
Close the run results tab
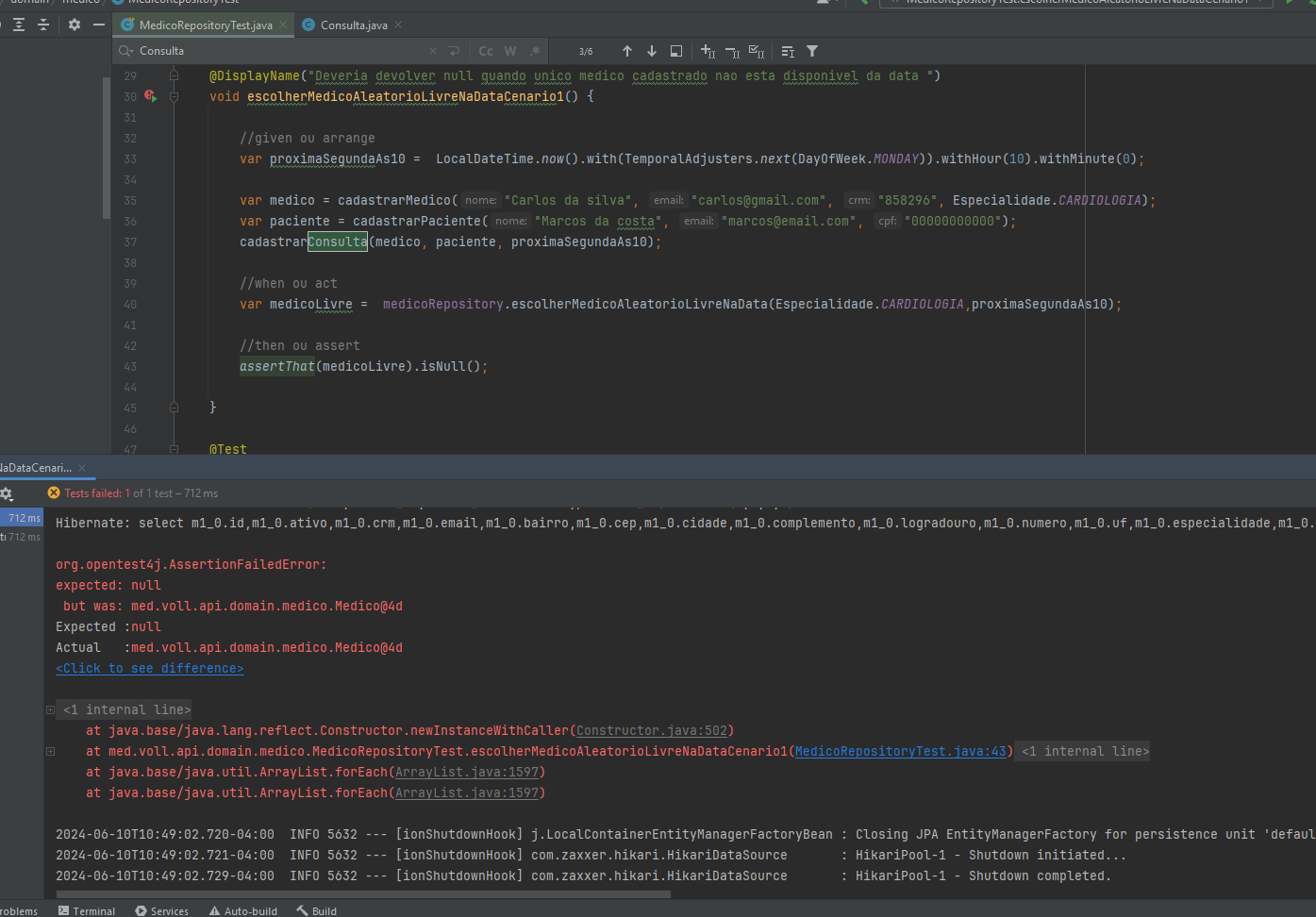82,468
